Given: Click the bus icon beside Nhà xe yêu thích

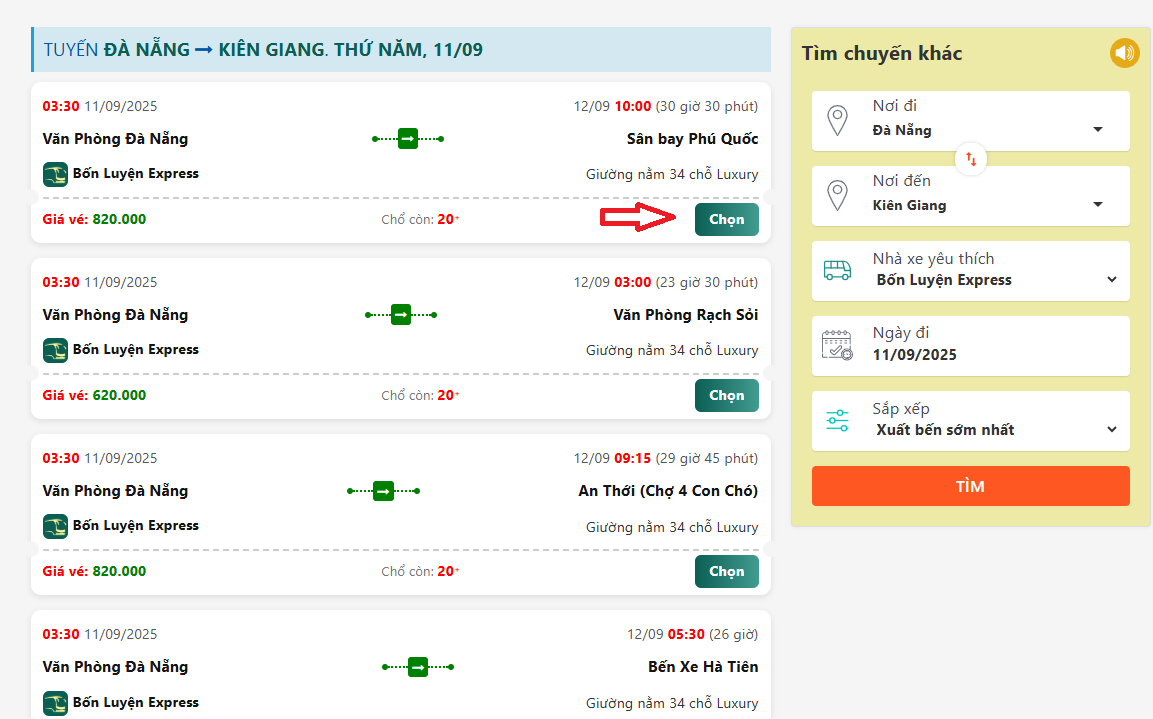Looking at the screenshot, I should coord(837,270).
